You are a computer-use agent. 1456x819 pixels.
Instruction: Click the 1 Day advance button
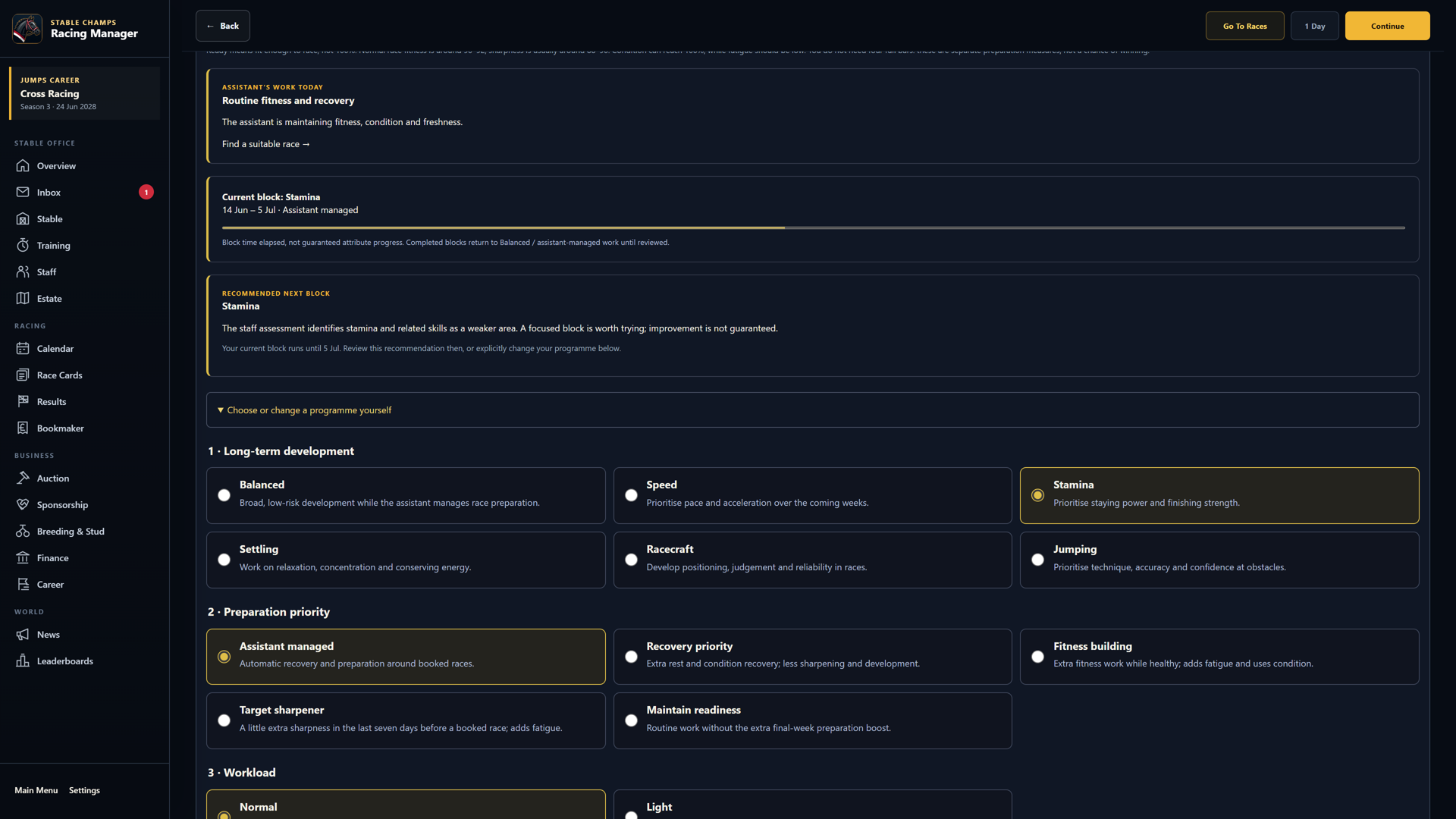1314,26
